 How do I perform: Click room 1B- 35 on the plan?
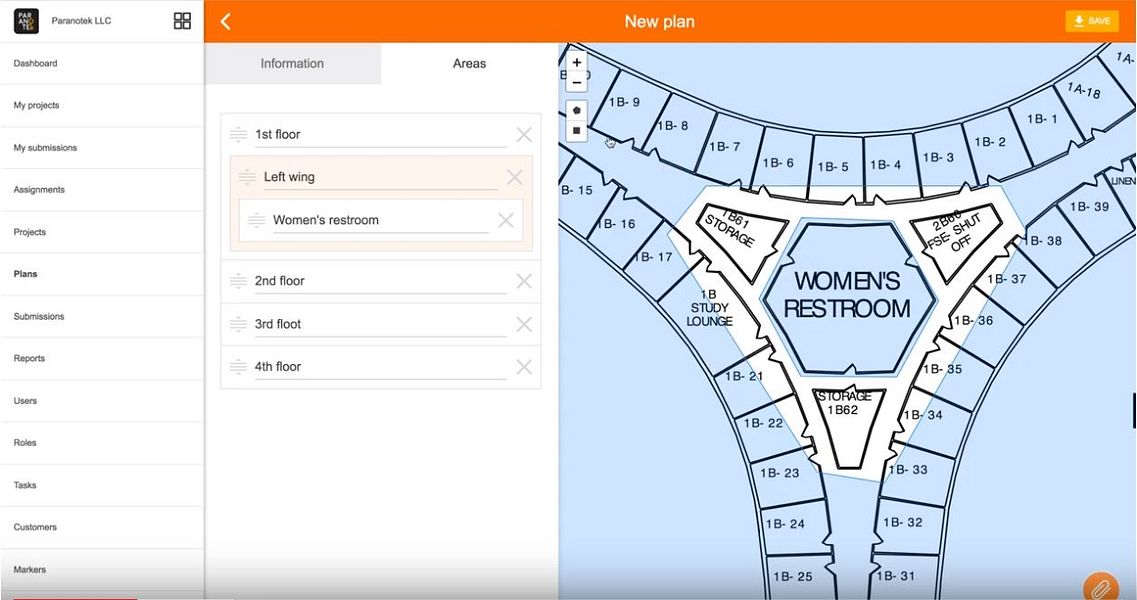944,369
